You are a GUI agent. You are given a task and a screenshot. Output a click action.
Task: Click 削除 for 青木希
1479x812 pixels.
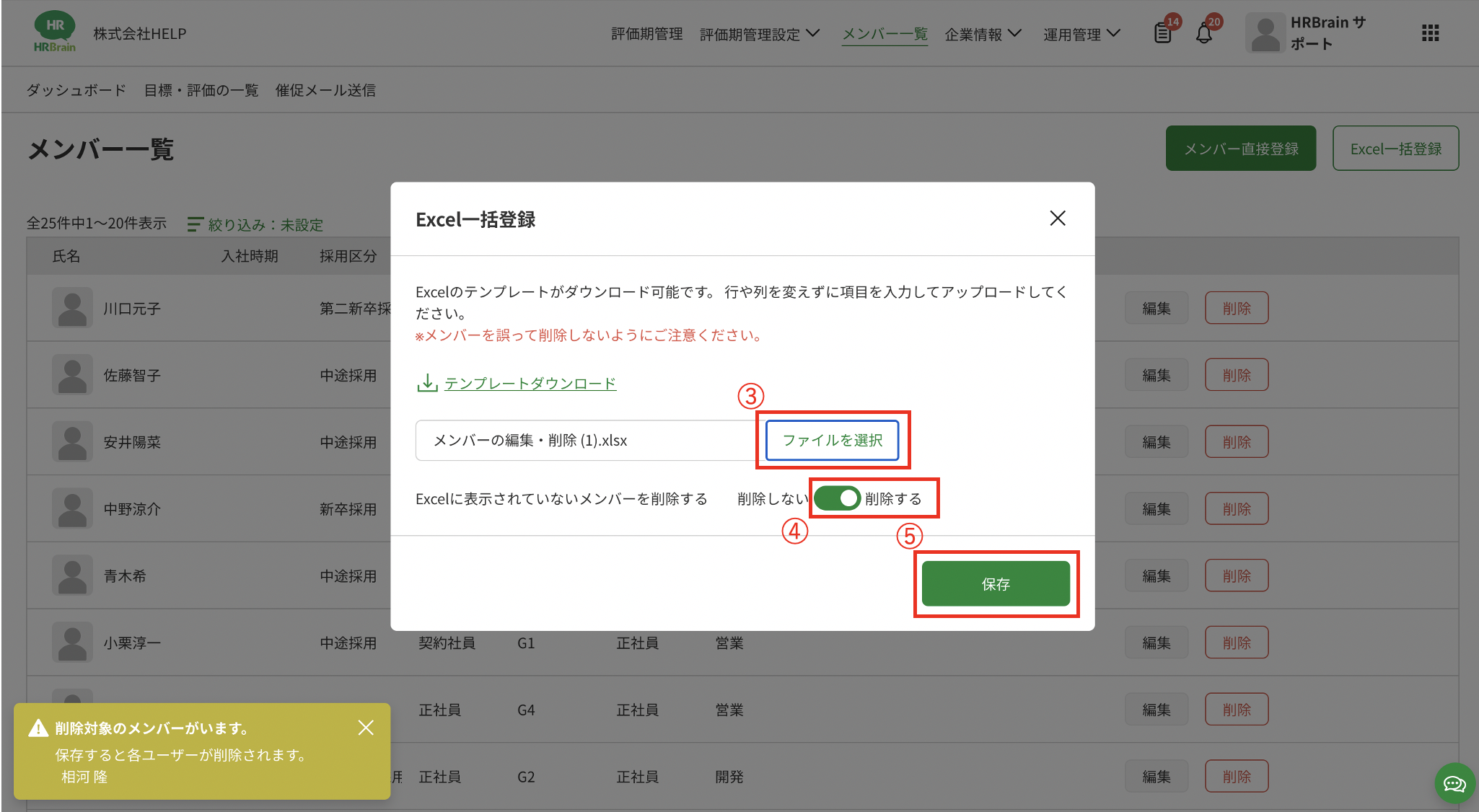click(x=1237, y=575)
